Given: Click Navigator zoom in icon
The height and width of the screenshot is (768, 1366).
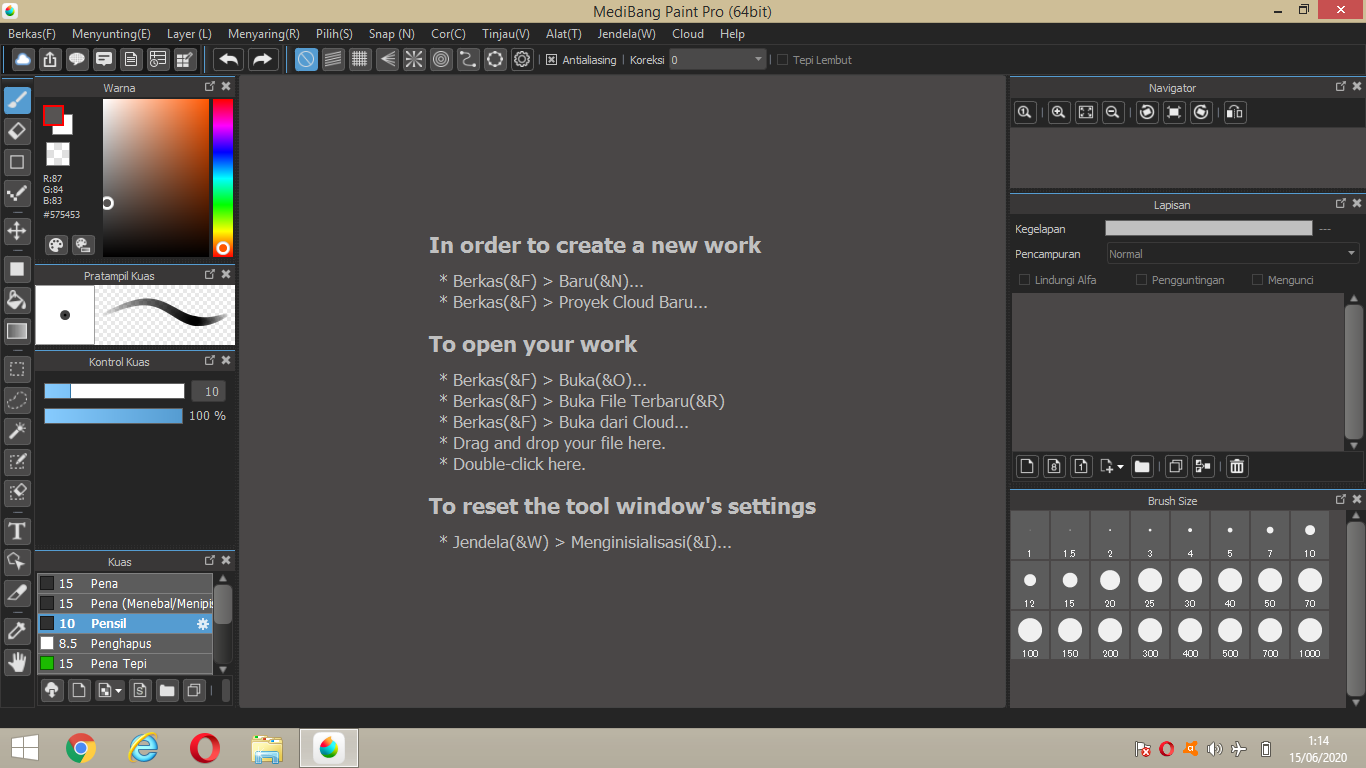Looking at the screenshot, I should [1059, 112].
